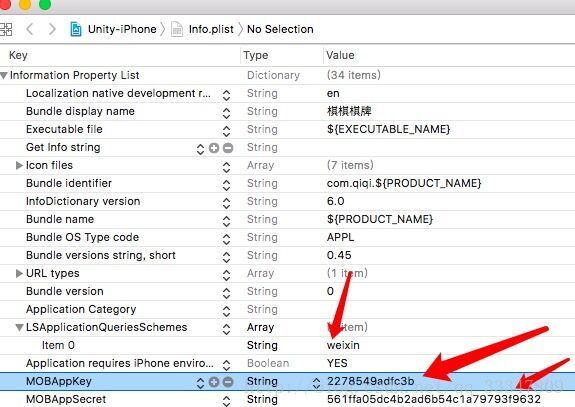Click the Value column header
This screenshot has width=575, height=407.
click(340, 55)
